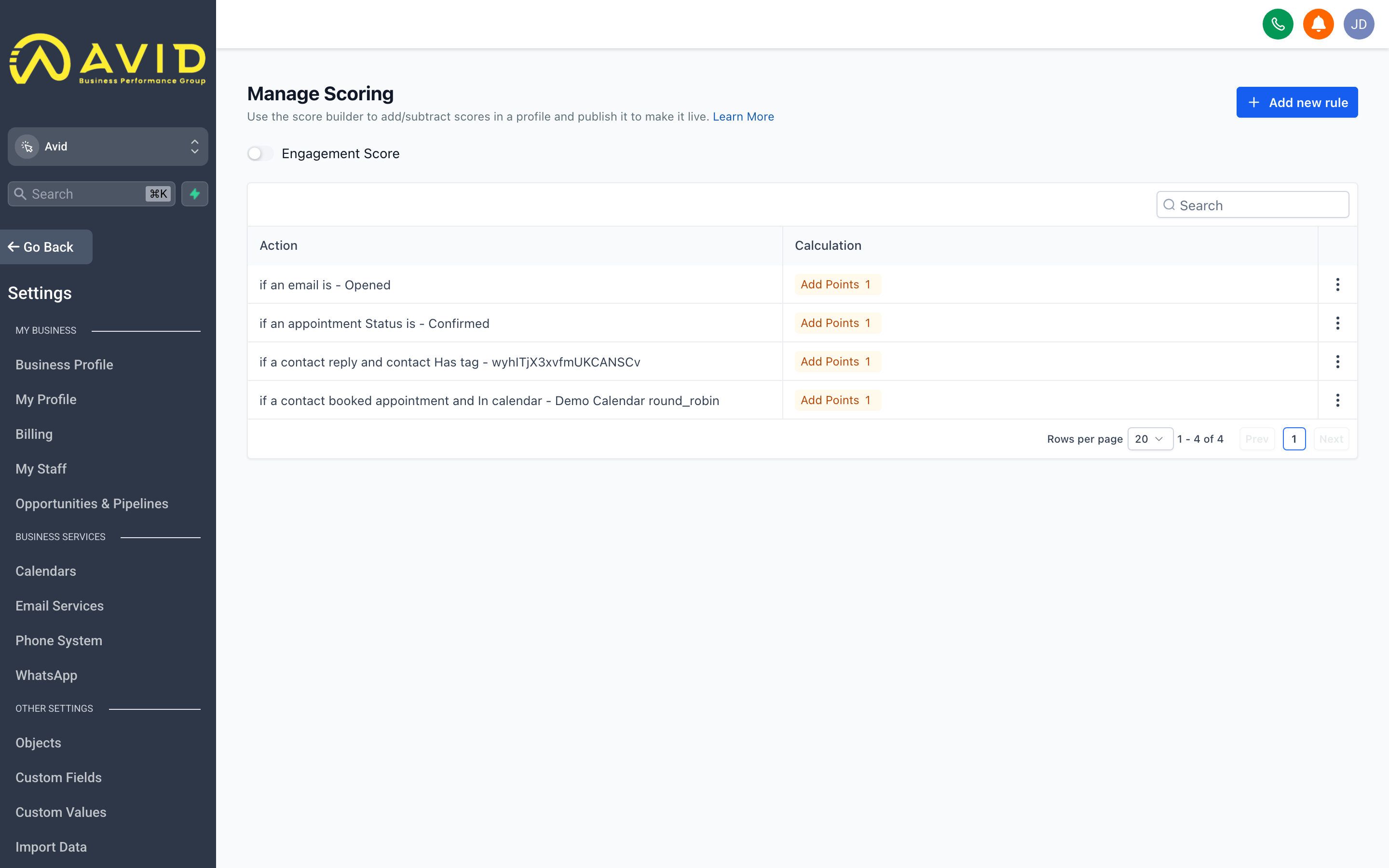
Task: Click the green phone dialer icon
Action: click(1278, 24)
